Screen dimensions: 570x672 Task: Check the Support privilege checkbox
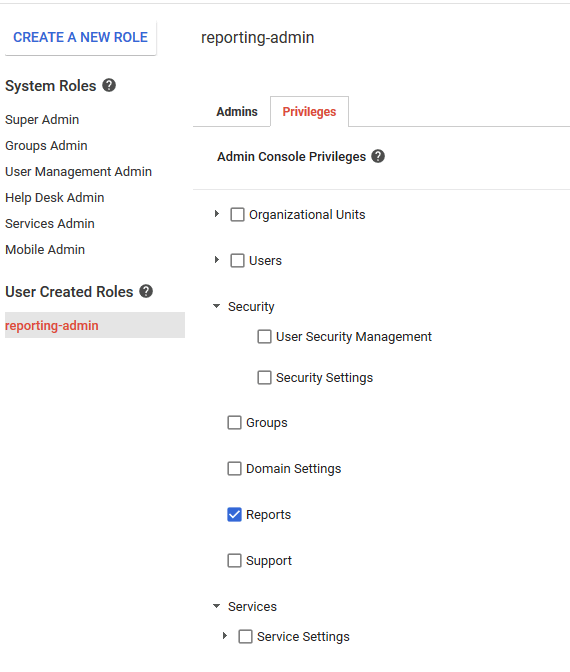click(x=234, y=561)
